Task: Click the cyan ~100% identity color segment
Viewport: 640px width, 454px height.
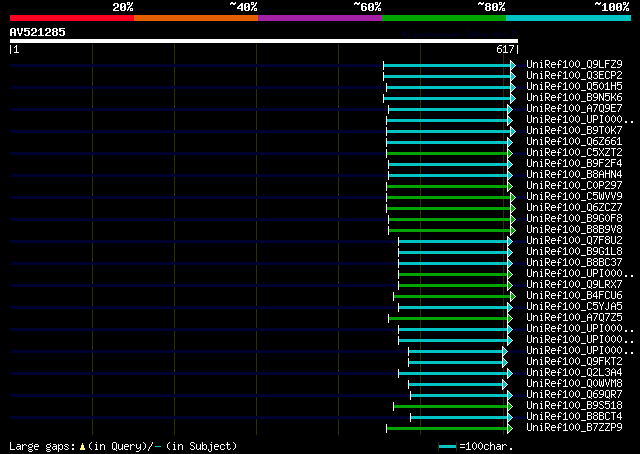Action: pyautogui.click(x=568, y=18)
